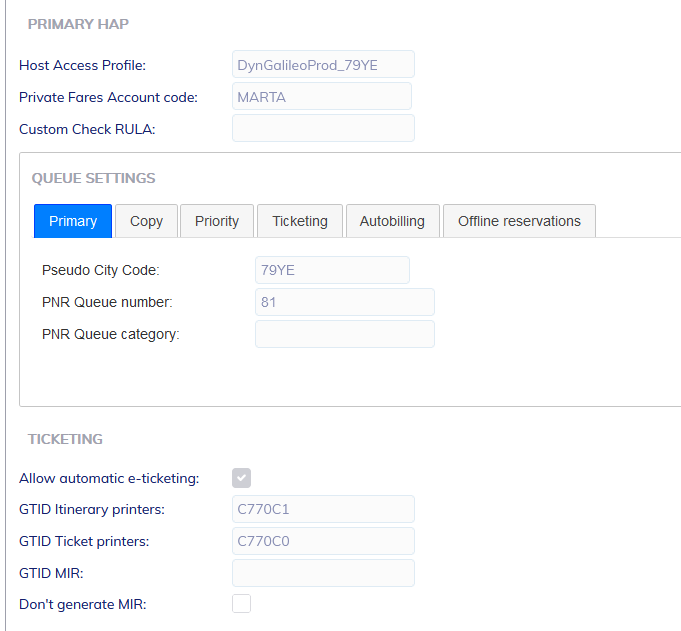This screenshot has height=631, width=681.
Task: Click the PRIMARY HAP section heading
Action: coord(78,23)
